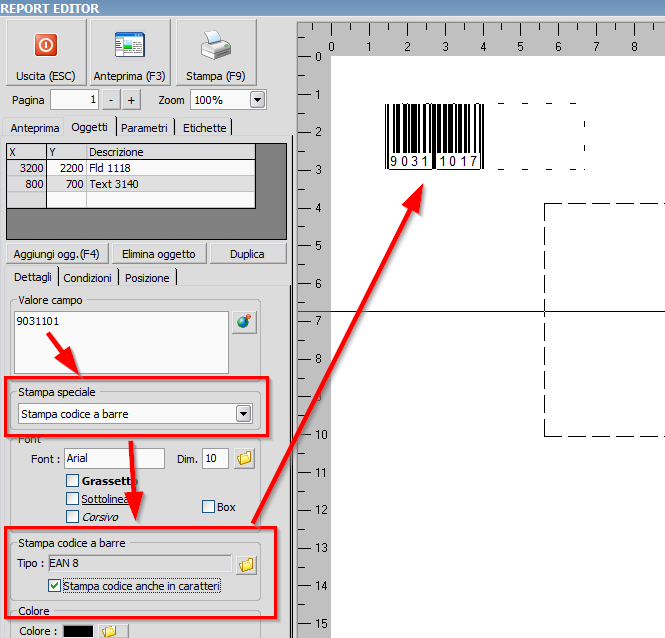Open the Posizione tab
The height and width of the screenshot is (638, 665).
pos(147,278)
